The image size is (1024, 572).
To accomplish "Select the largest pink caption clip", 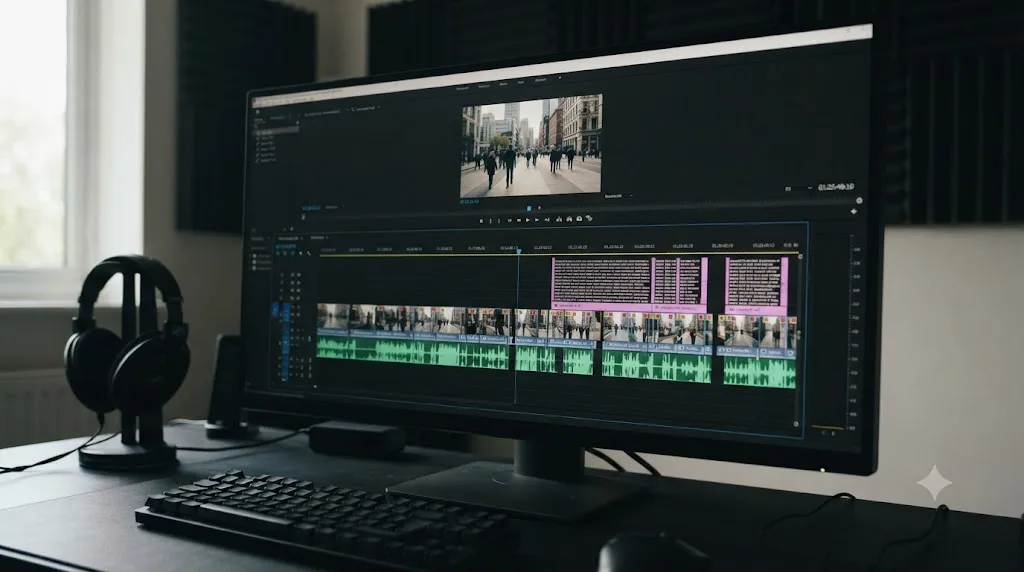I will click(x=602, y=281).
